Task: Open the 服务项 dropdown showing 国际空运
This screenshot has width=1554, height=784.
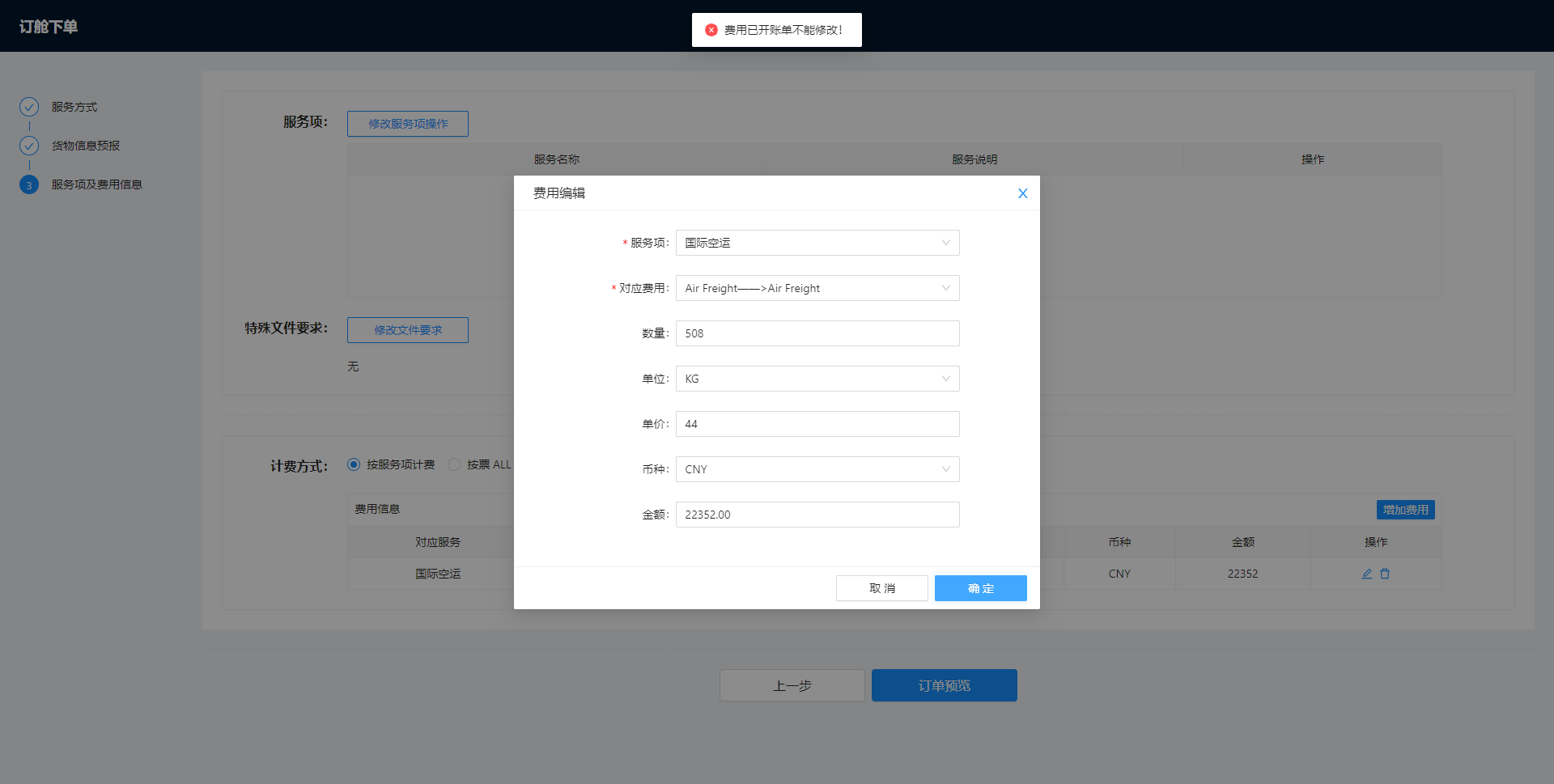Action: (x=817, y=243)
